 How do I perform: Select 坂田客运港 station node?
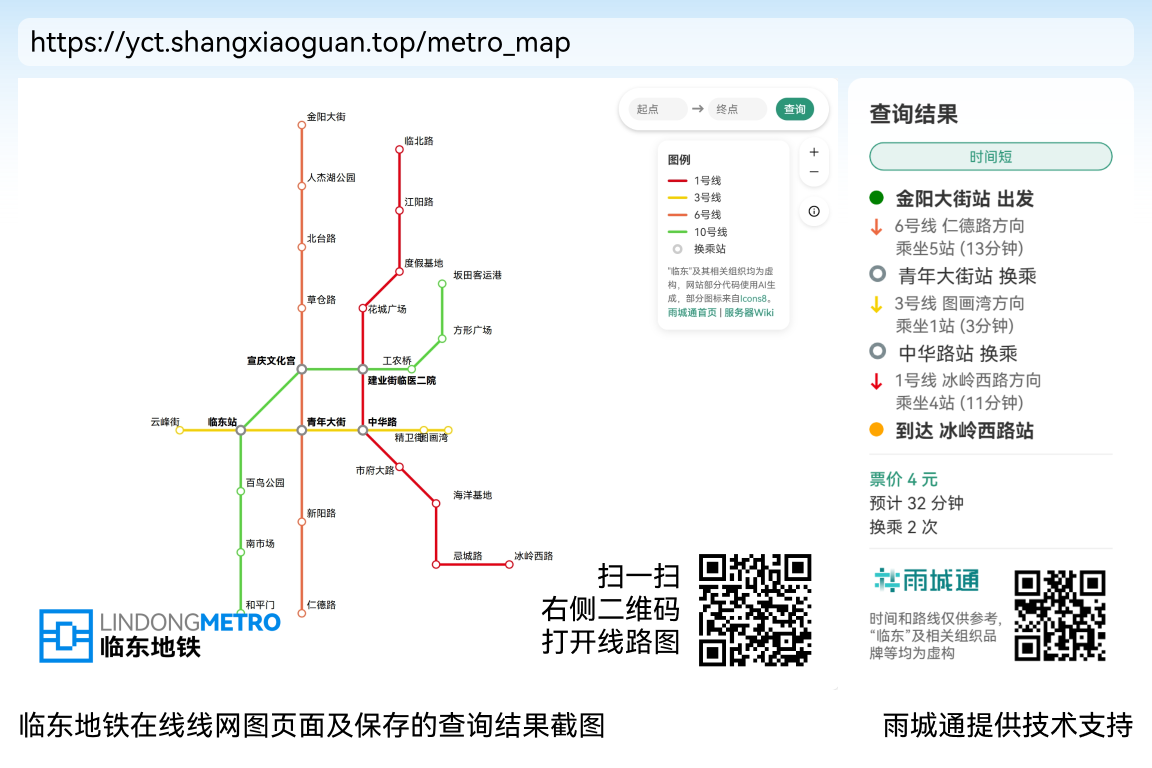click(x=442, y=284)
